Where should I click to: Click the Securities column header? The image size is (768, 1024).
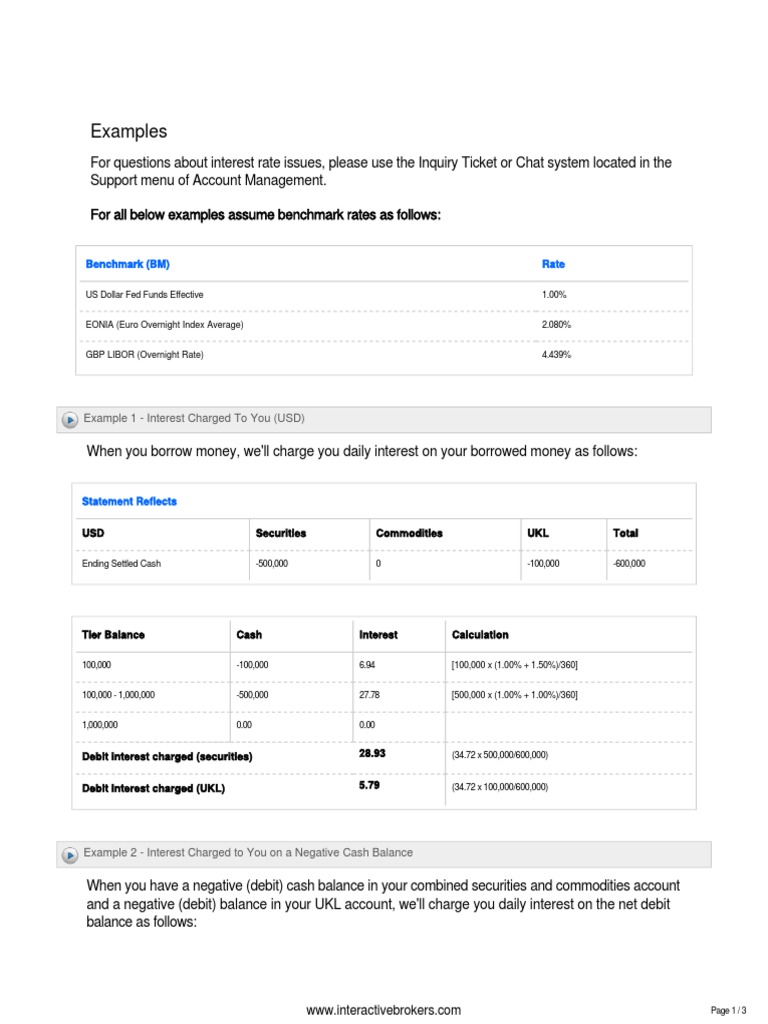tap(281, 533)
